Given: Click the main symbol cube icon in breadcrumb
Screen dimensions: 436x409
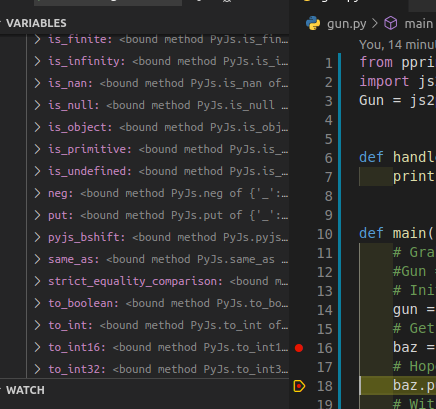Looking at the screenshot, I should [x=391, y=24].
